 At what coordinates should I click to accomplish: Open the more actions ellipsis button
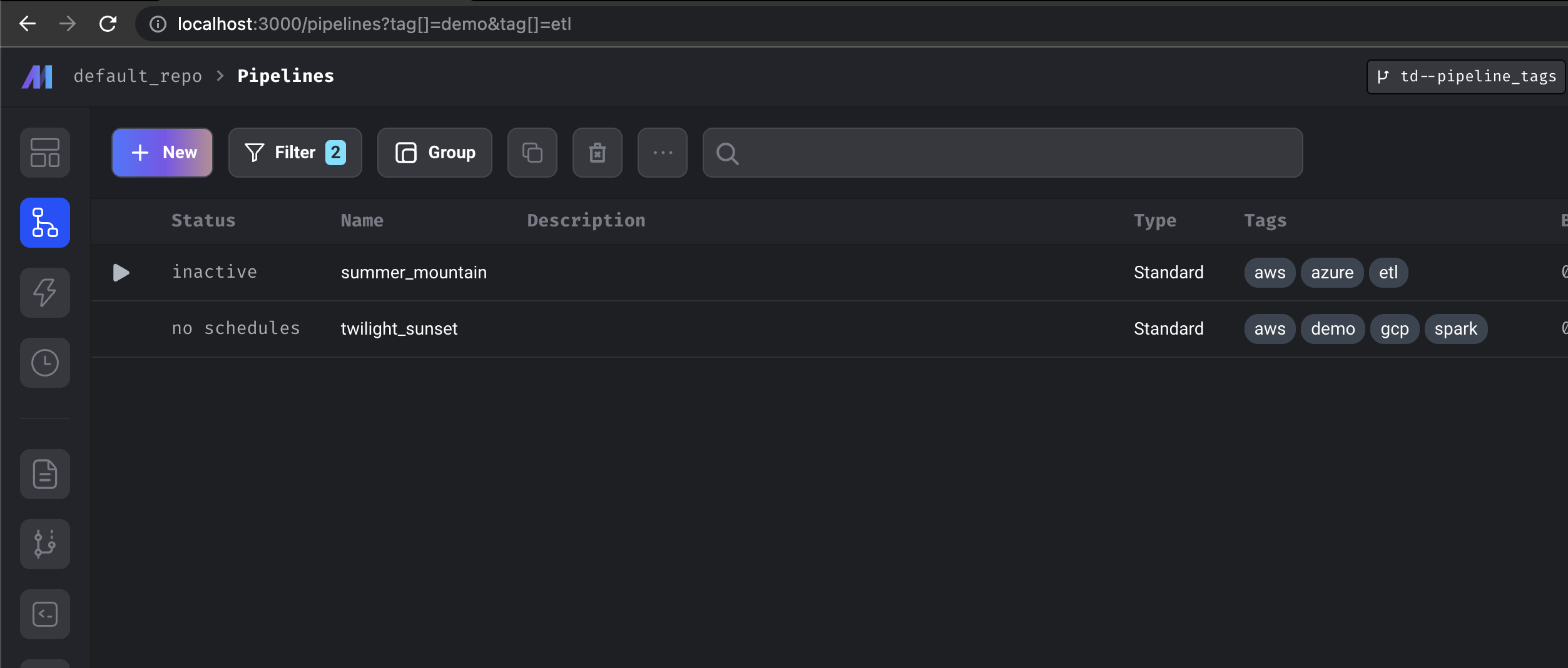[x=663, y=153]
